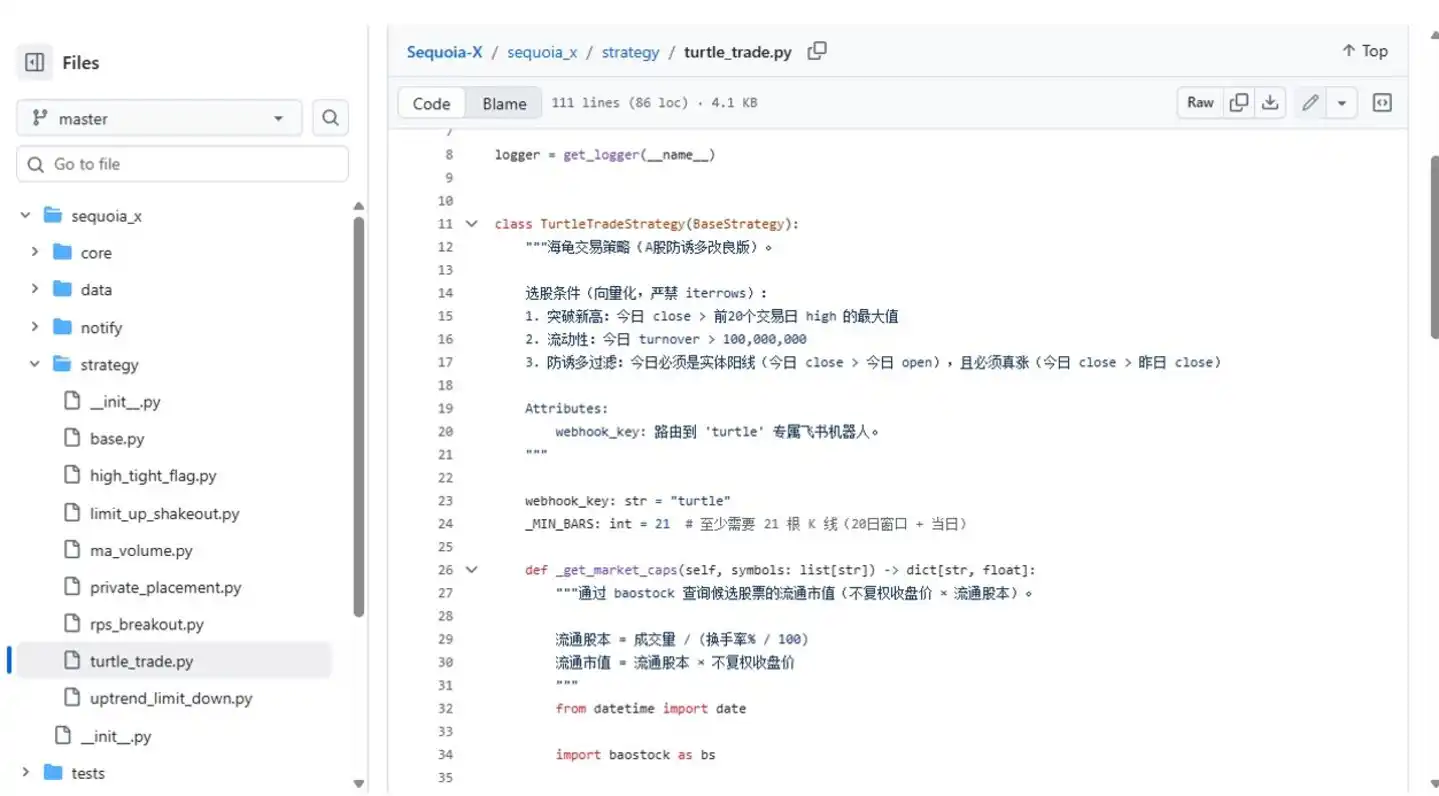The width and height of the screenshot is (1439, 796).
Task: Open limit_up_shakeout.py file
Action: 164,514
